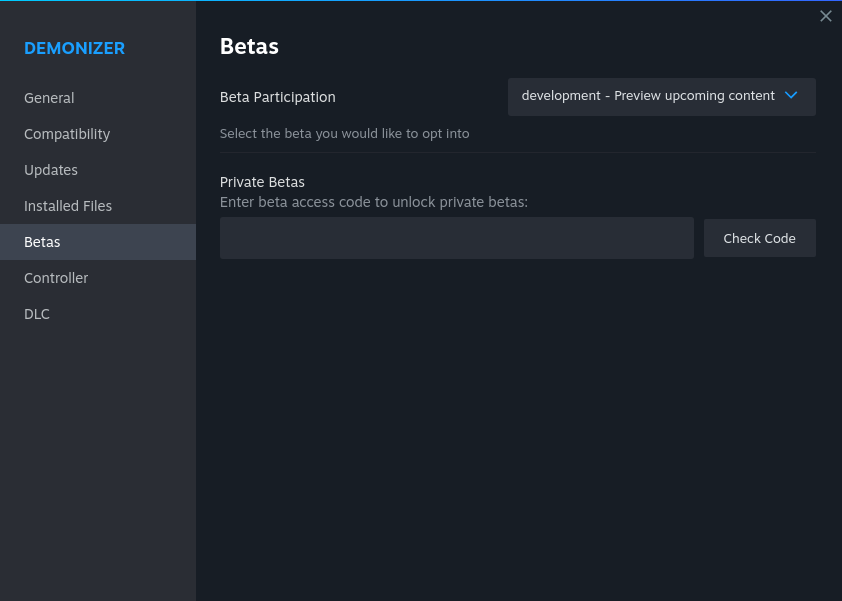Click the DEMONIZER game title
This screenshot has width=842, height=601.
pos(74,48)
